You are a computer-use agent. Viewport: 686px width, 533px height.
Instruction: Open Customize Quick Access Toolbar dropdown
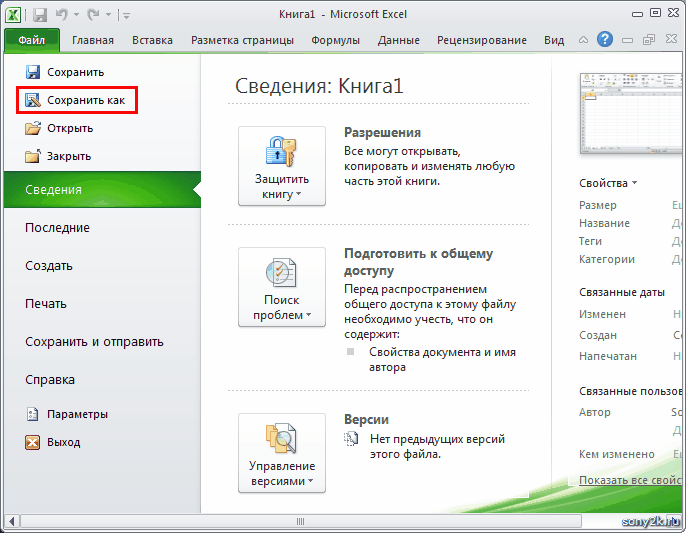tap(126, 16)
